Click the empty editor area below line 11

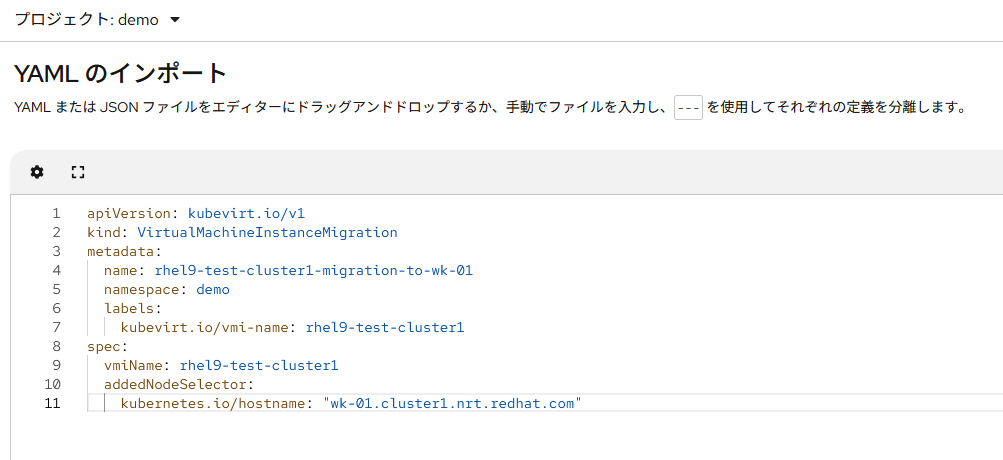[x=500, y=437]
